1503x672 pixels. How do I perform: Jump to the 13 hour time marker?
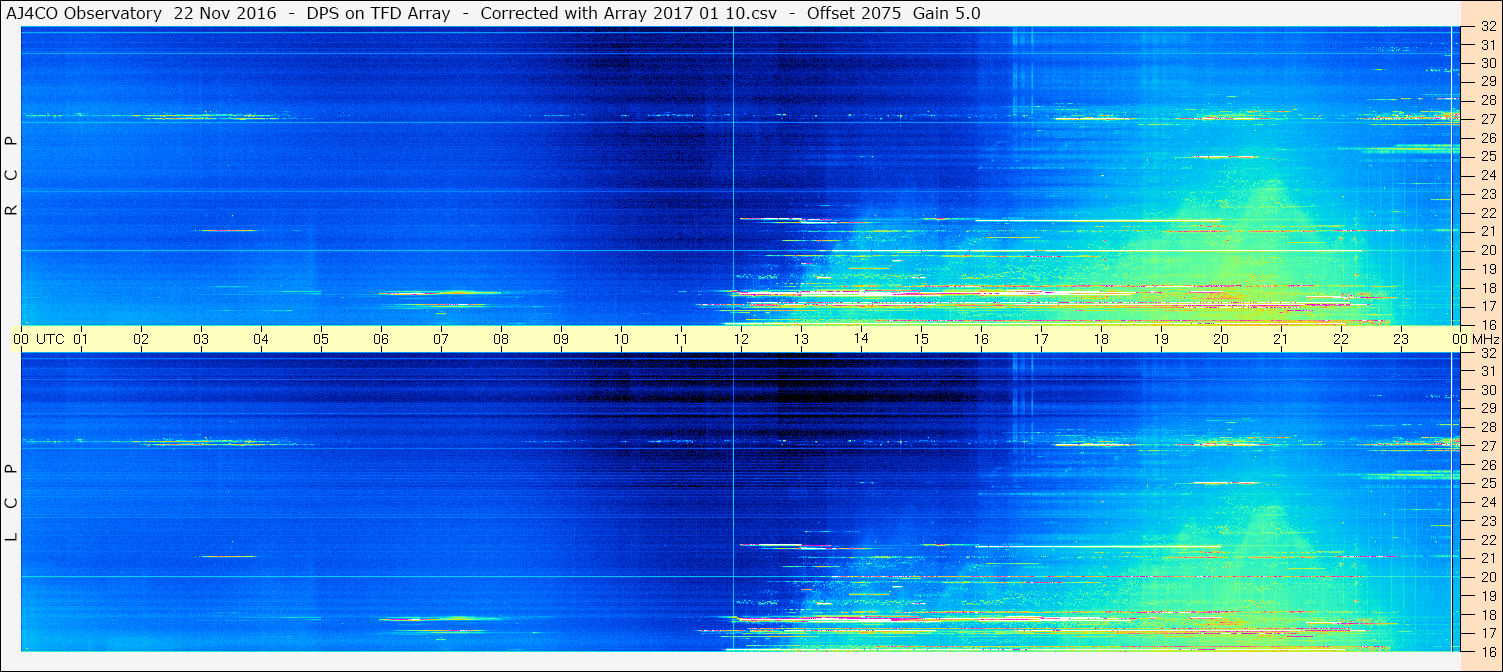coord(801,339)
